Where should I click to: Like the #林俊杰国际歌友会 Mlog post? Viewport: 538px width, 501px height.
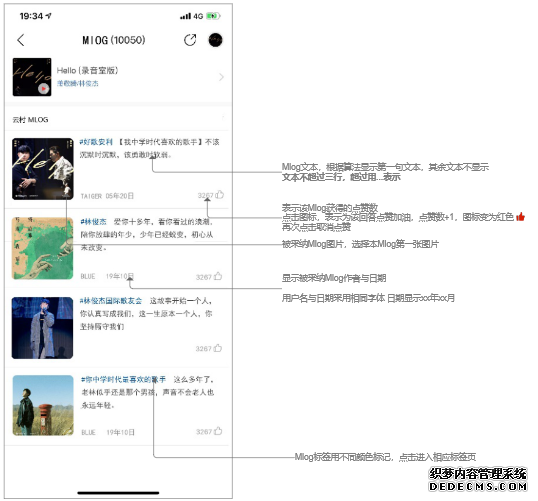tap(218, 348)
